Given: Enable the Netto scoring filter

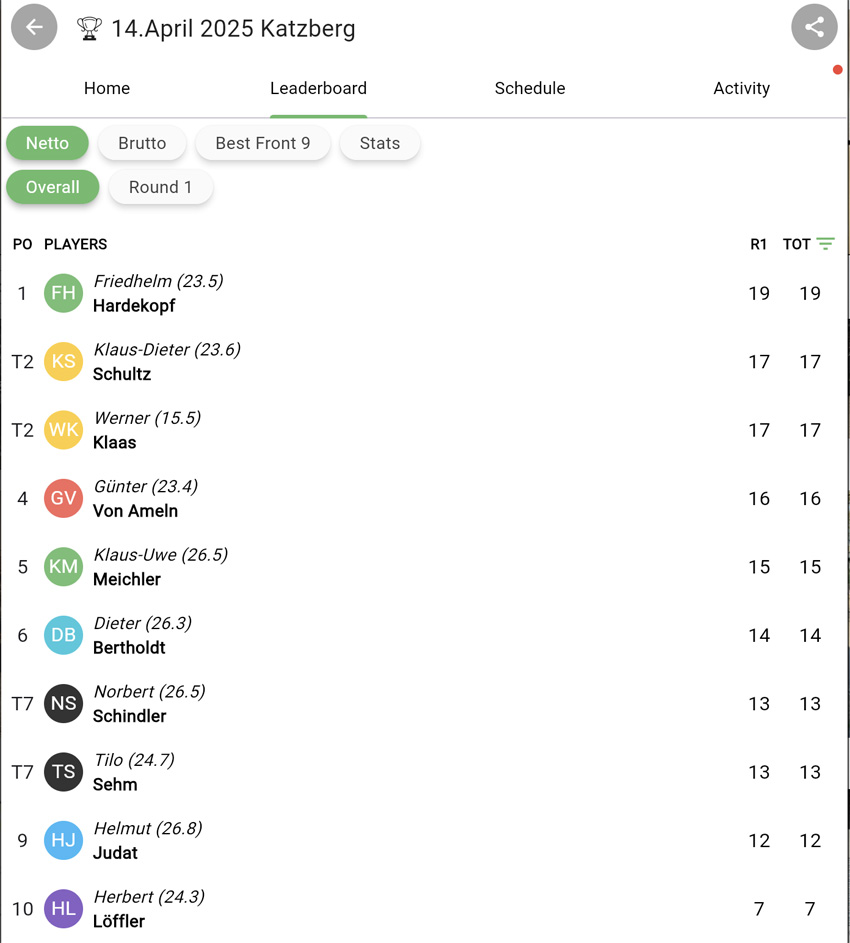Looking at the screenshot, I should pyautogui.click(x=47, y=143).
